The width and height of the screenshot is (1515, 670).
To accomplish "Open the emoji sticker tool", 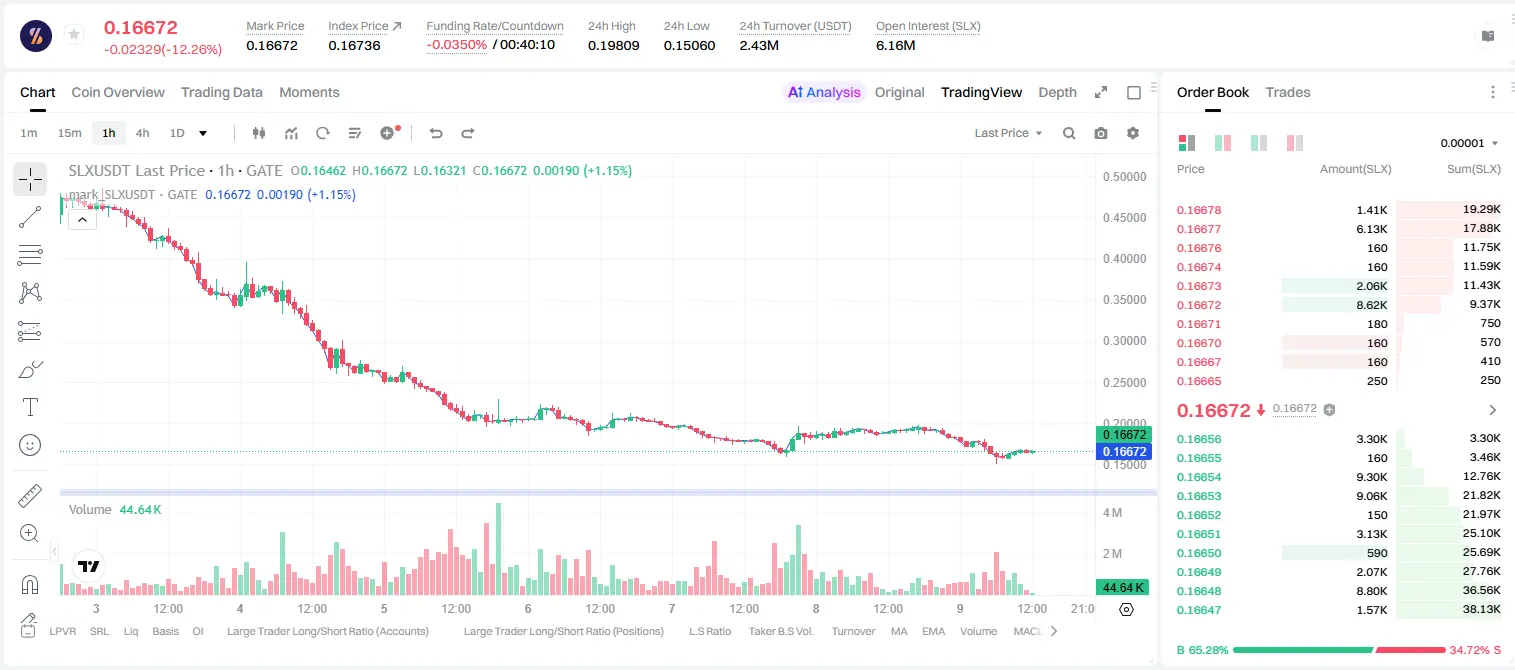I will click(30, 445).
